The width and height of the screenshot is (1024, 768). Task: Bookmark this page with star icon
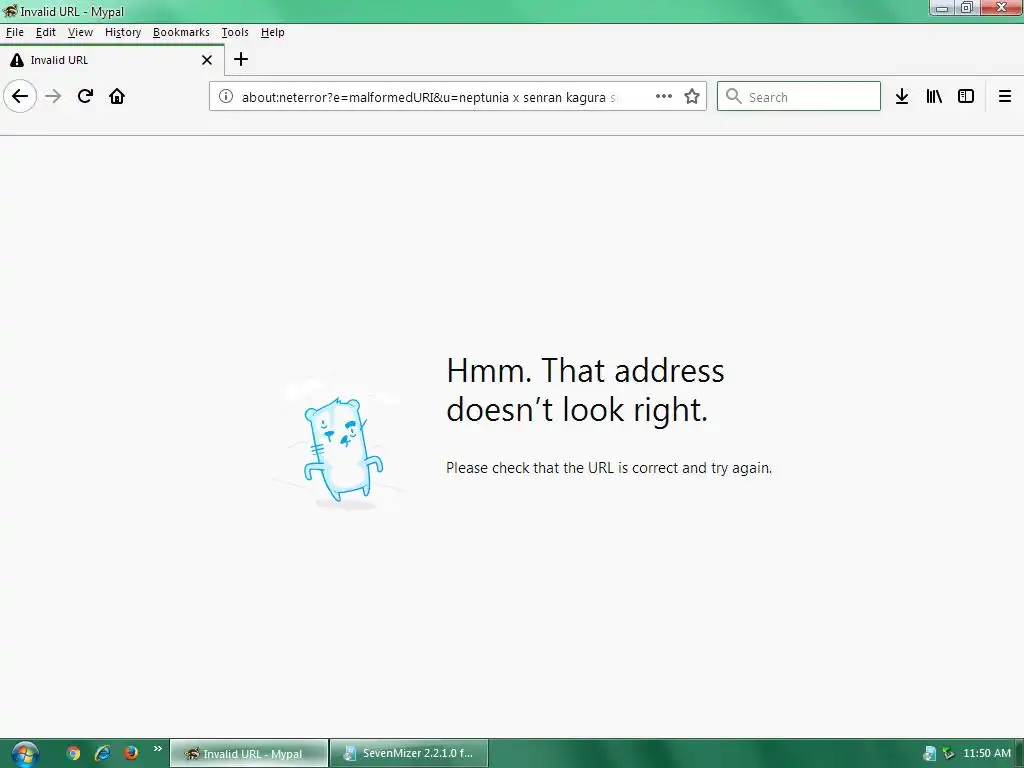click(692, 97)
